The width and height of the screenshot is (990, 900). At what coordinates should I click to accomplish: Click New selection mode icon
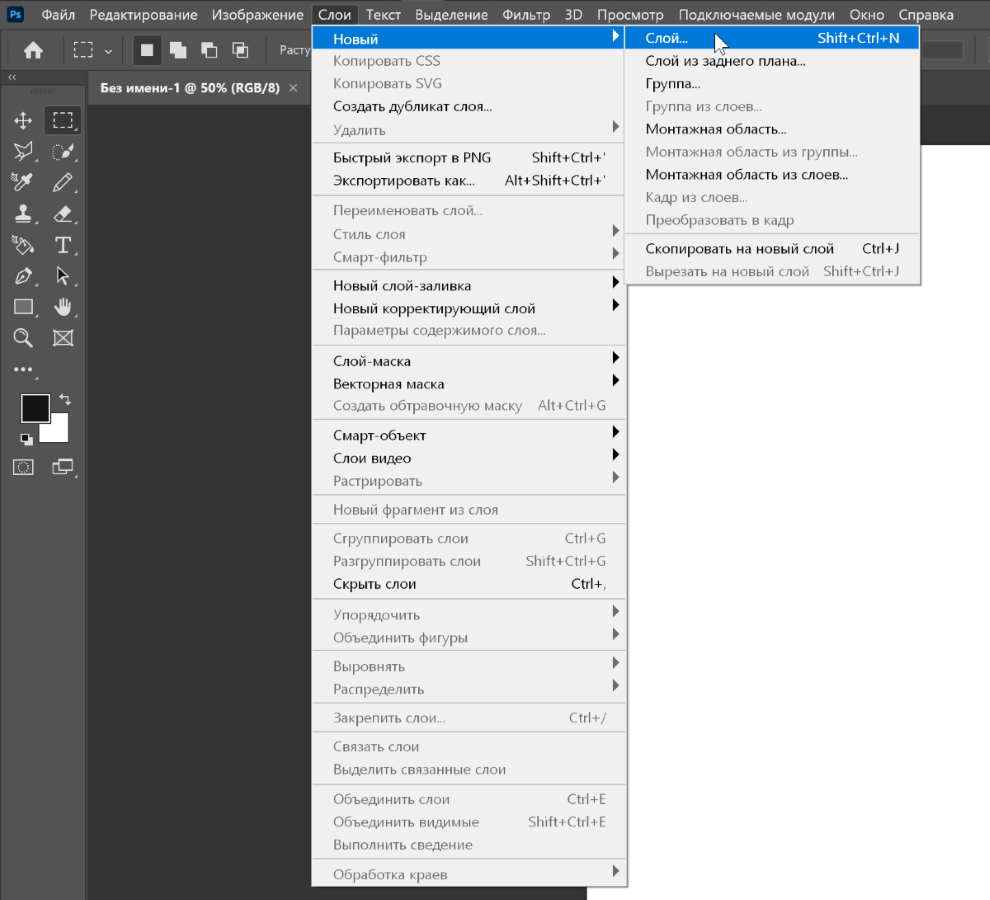(146, 50)
